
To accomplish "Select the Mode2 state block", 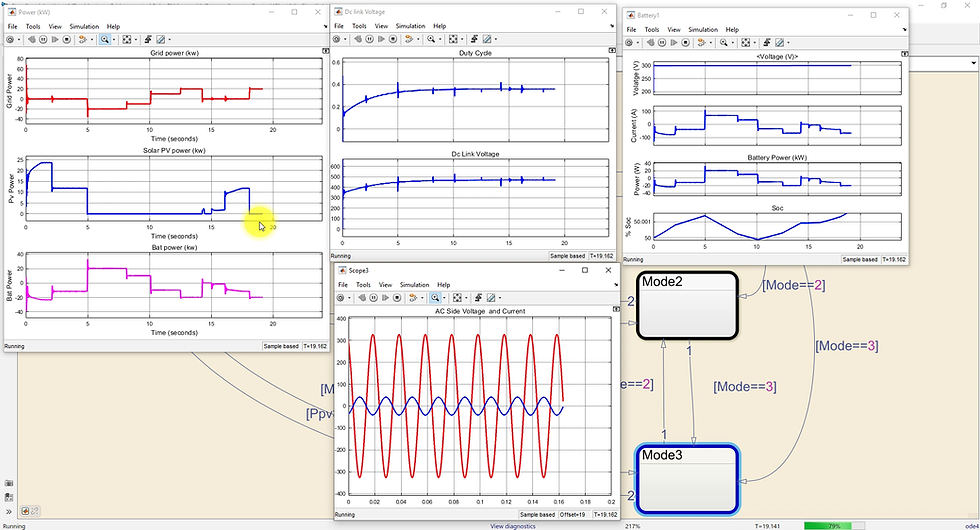I will click(x=688, y=306).
